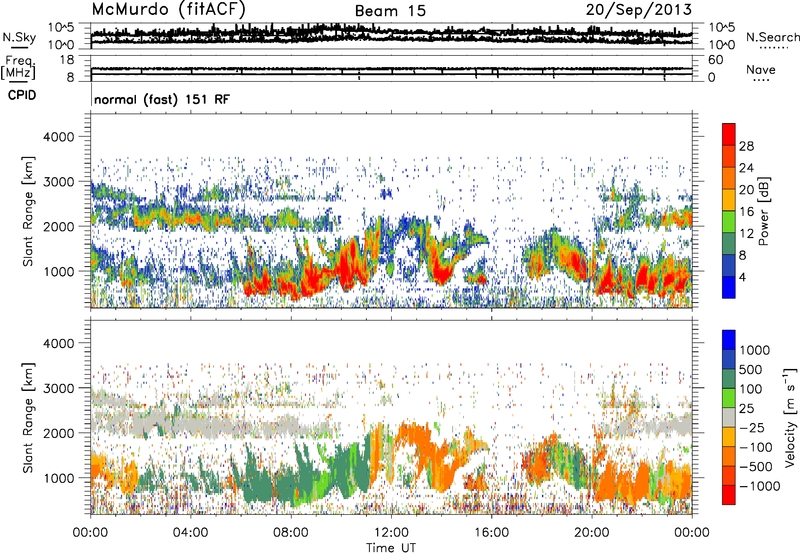Click the 4000 tick on power panel axis

(x=59, y=137)
